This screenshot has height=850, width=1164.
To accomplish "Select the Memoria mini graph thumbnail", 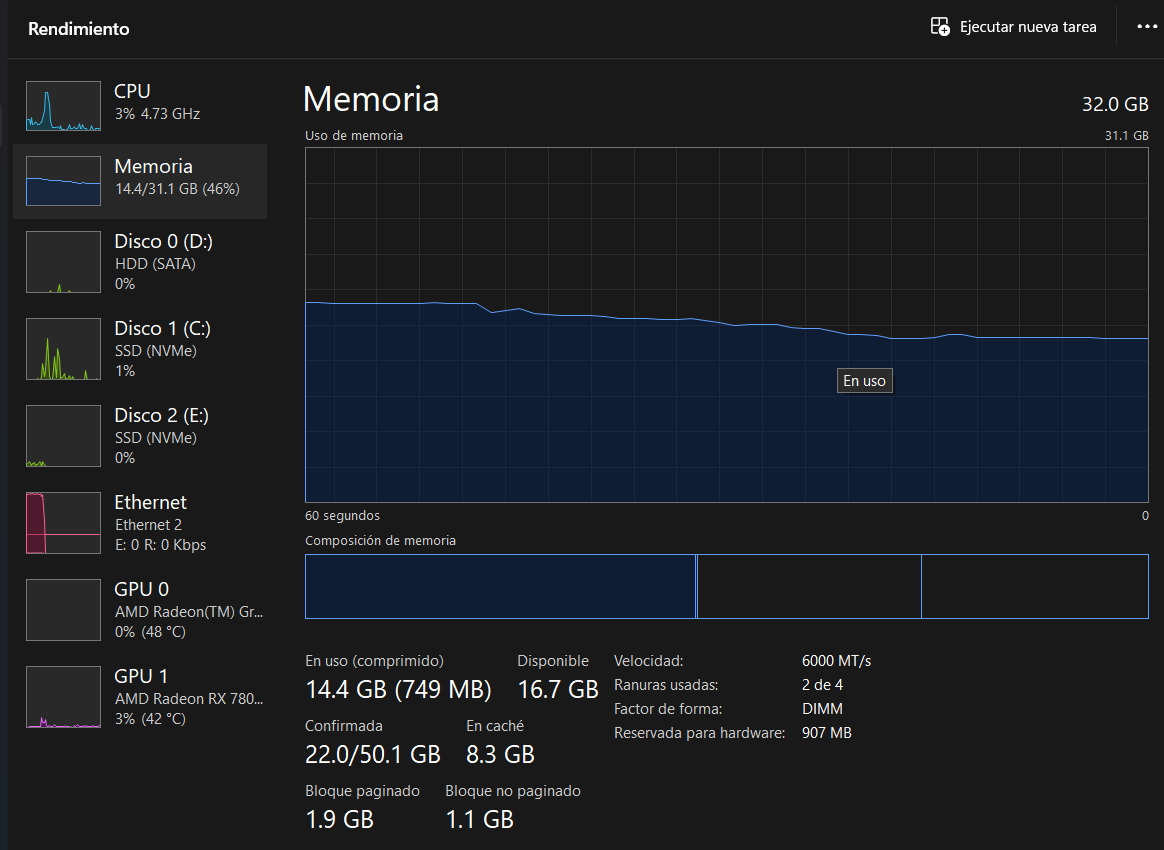I will point(63,181).
